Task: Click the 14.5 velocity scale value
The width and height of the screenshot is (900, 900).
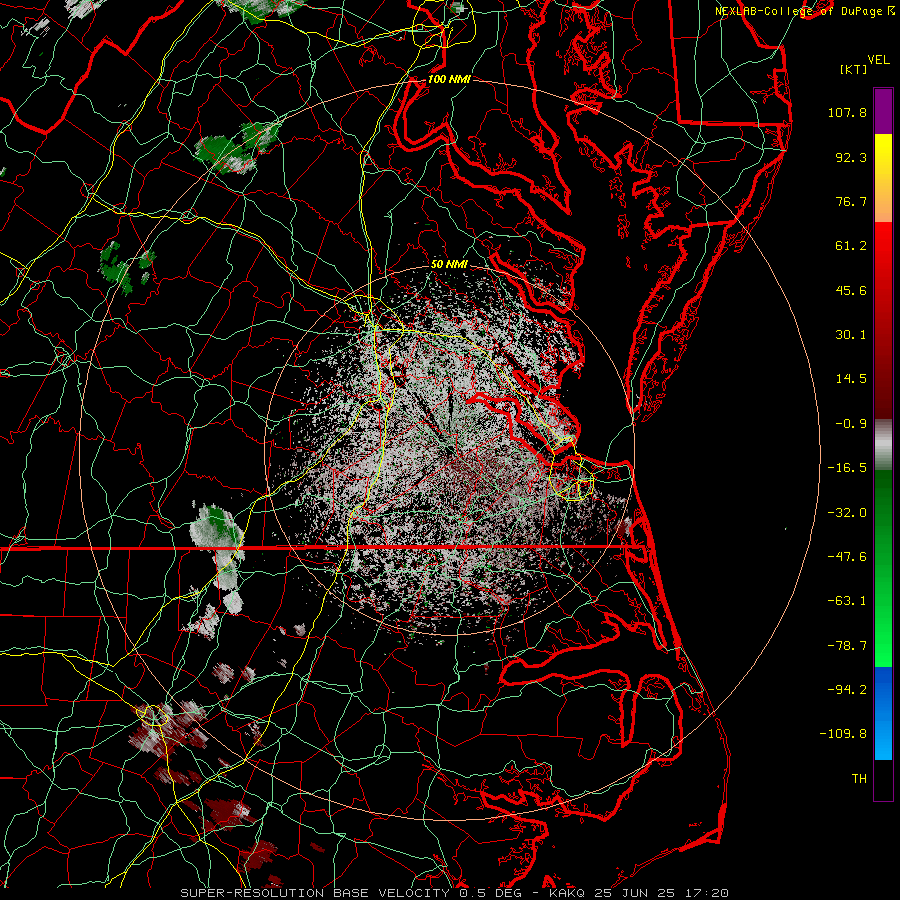Action: (851, 379)
